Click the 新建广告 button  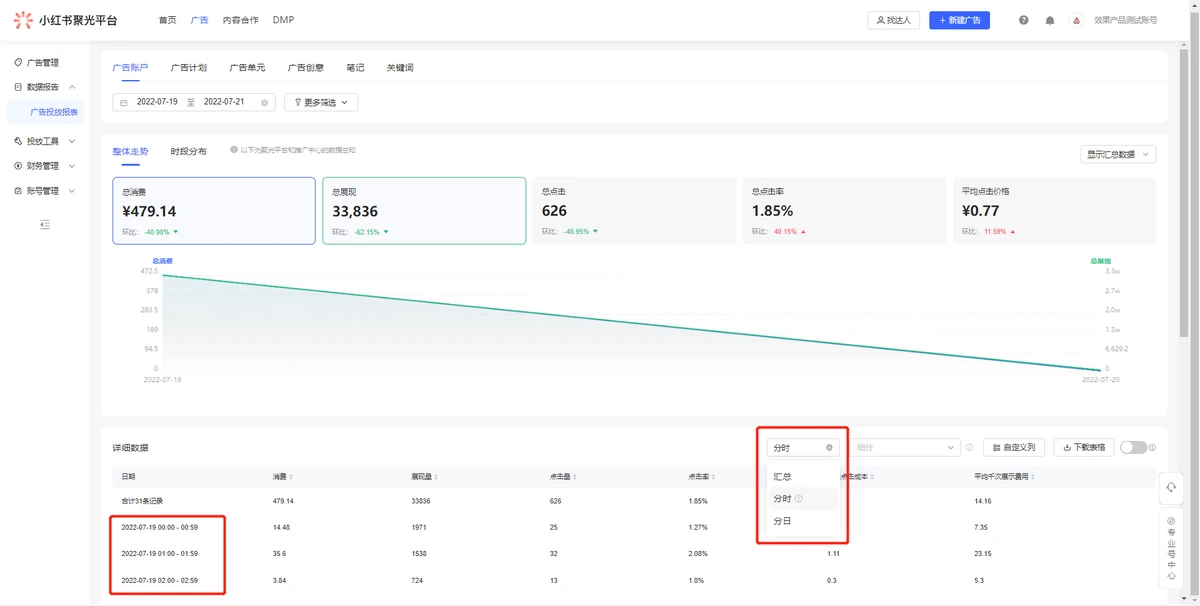(x=959, y=20)
